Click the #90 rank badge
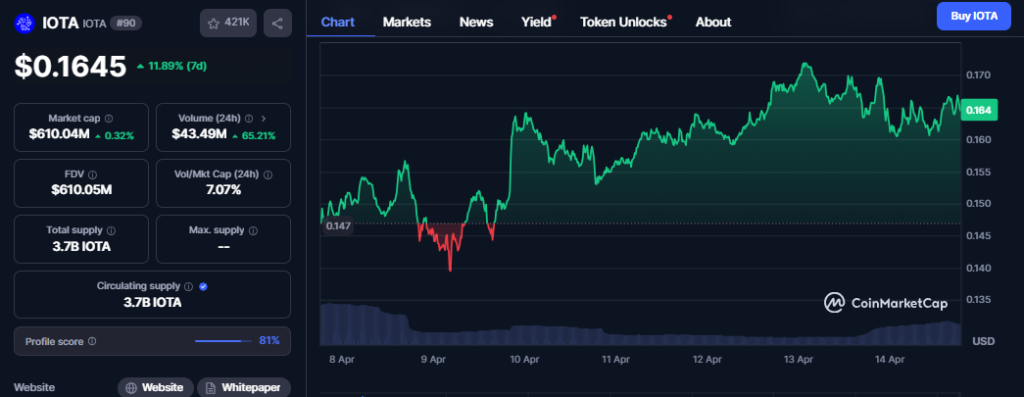 [126, 24]
